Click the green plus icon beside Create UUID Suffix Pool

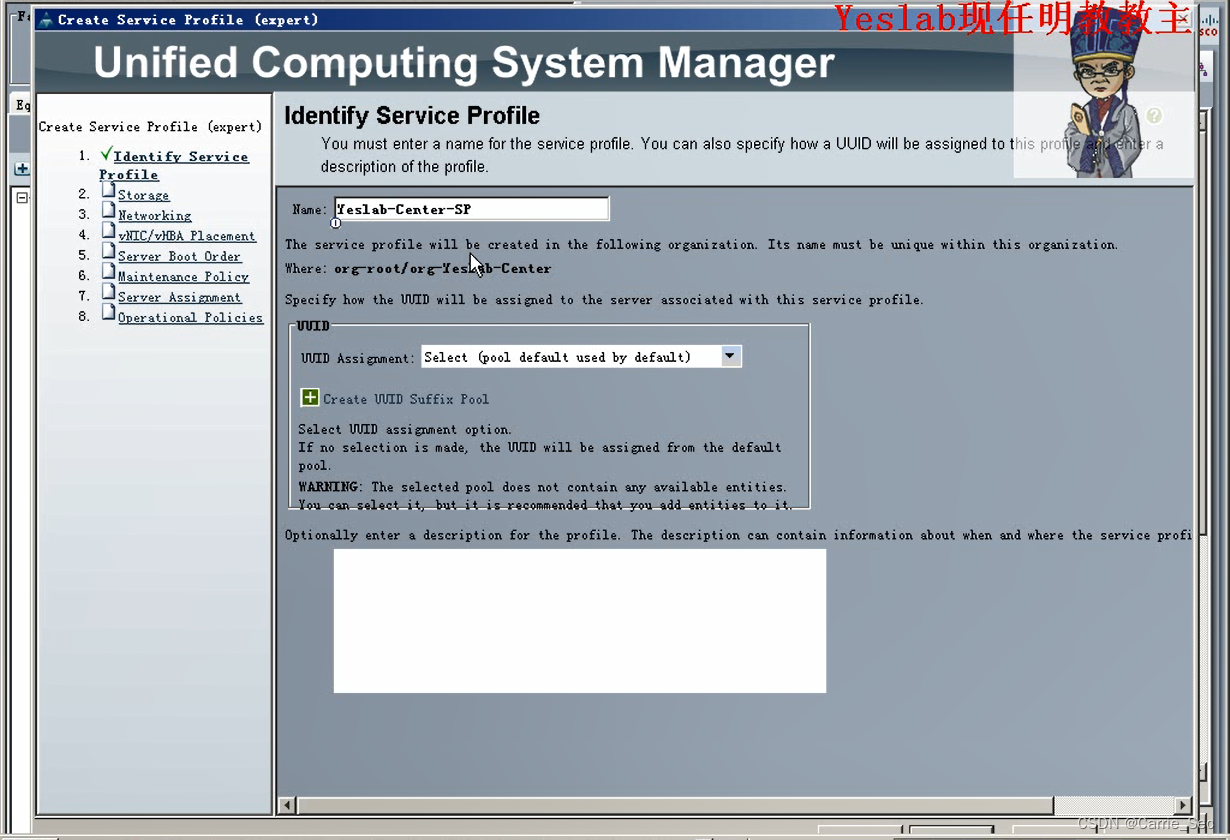point(310,398)
